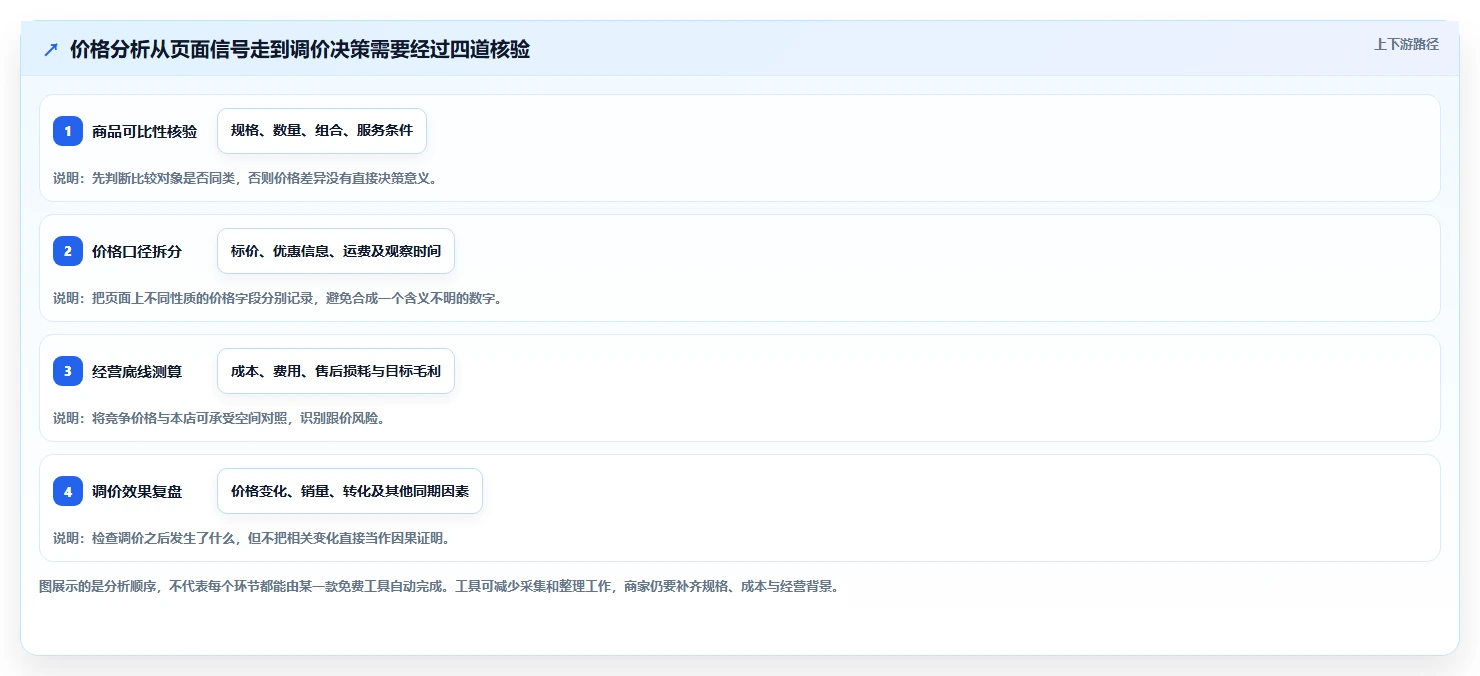1480x676 pixels.
Task: Click the note starting 把页面上不同性质的价格字段
Action: click(277, 298)
